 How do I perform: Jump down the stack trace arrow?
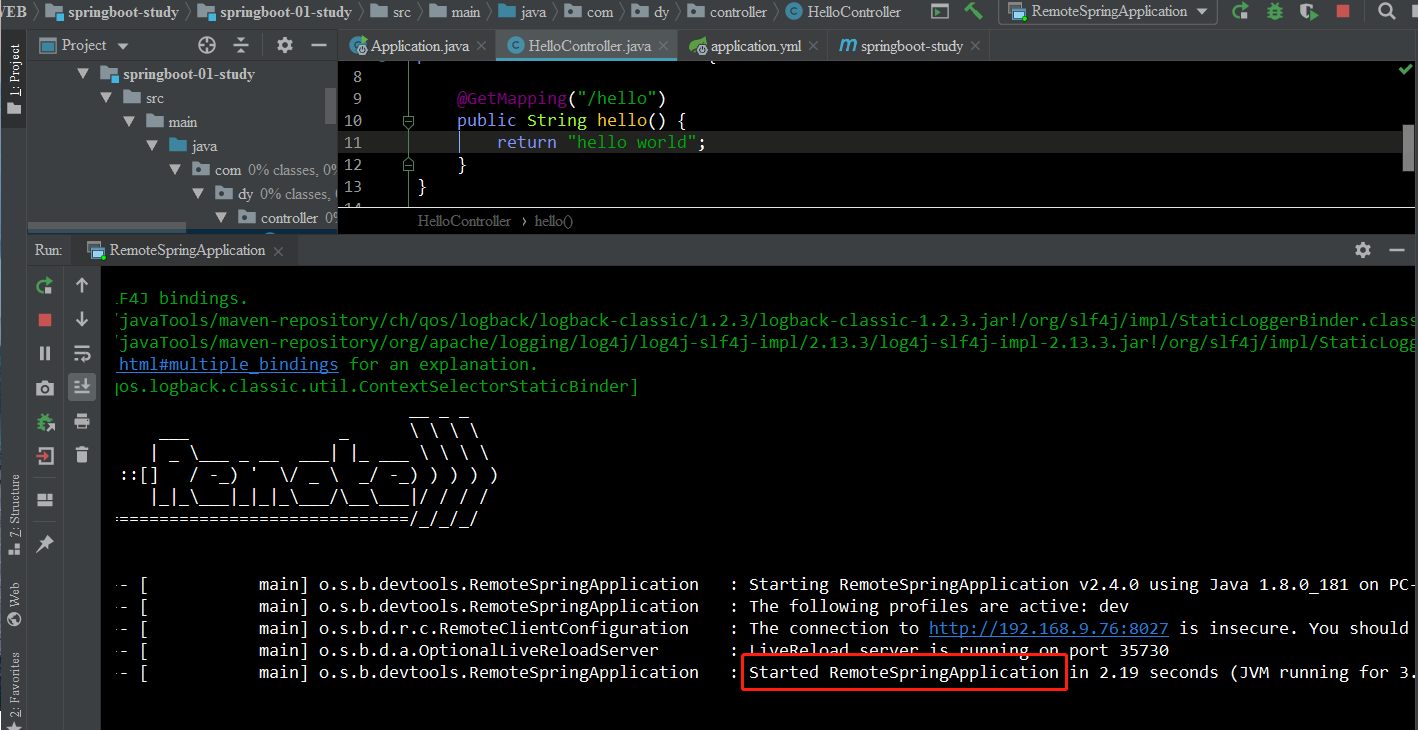pyautogui.click(x=82, y=320)
